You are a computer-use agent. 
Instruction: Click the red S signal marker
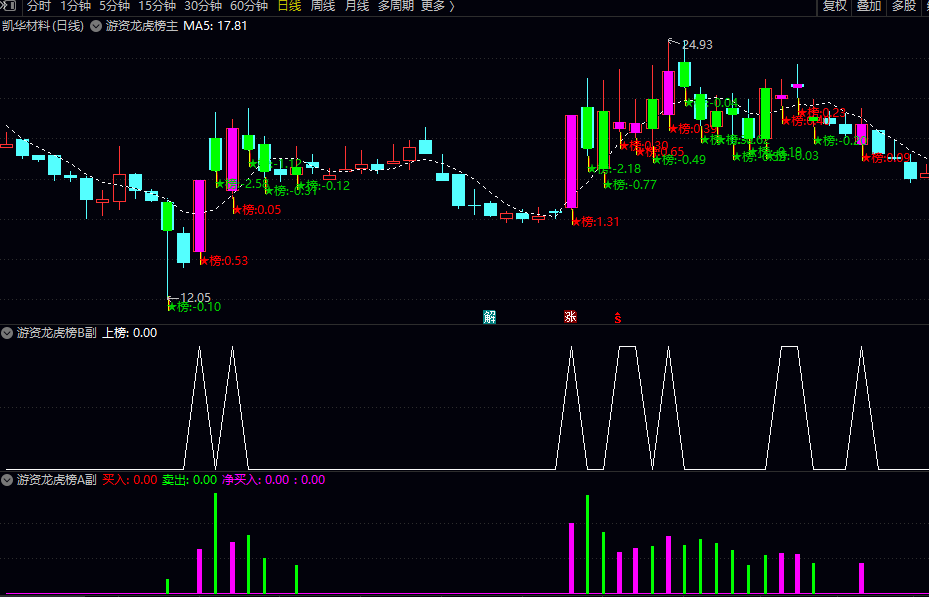pyautogui.click(x=617, y=317)
